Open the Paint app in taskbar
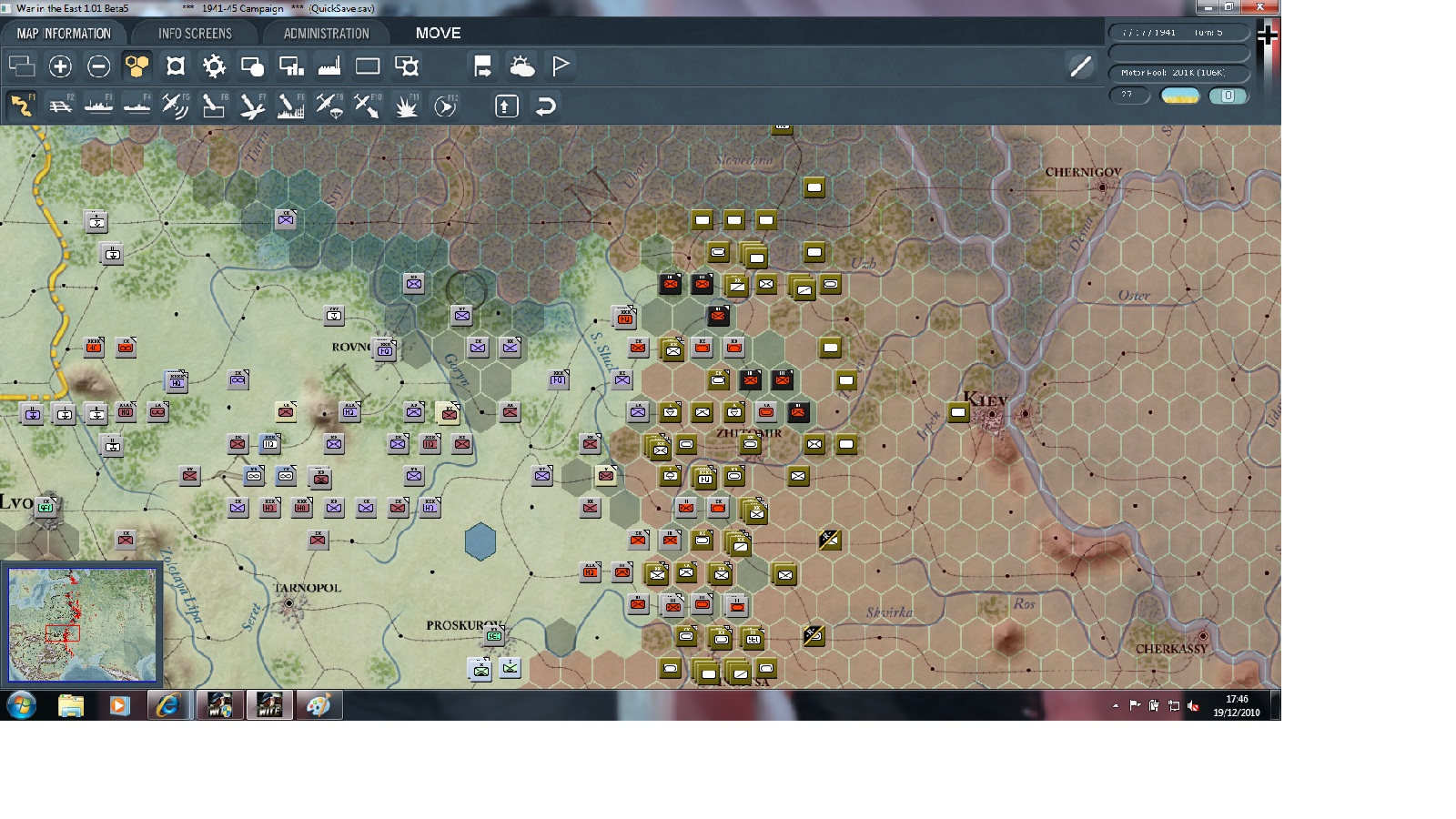The image size is (1456, 819). (x=318, y=705)
